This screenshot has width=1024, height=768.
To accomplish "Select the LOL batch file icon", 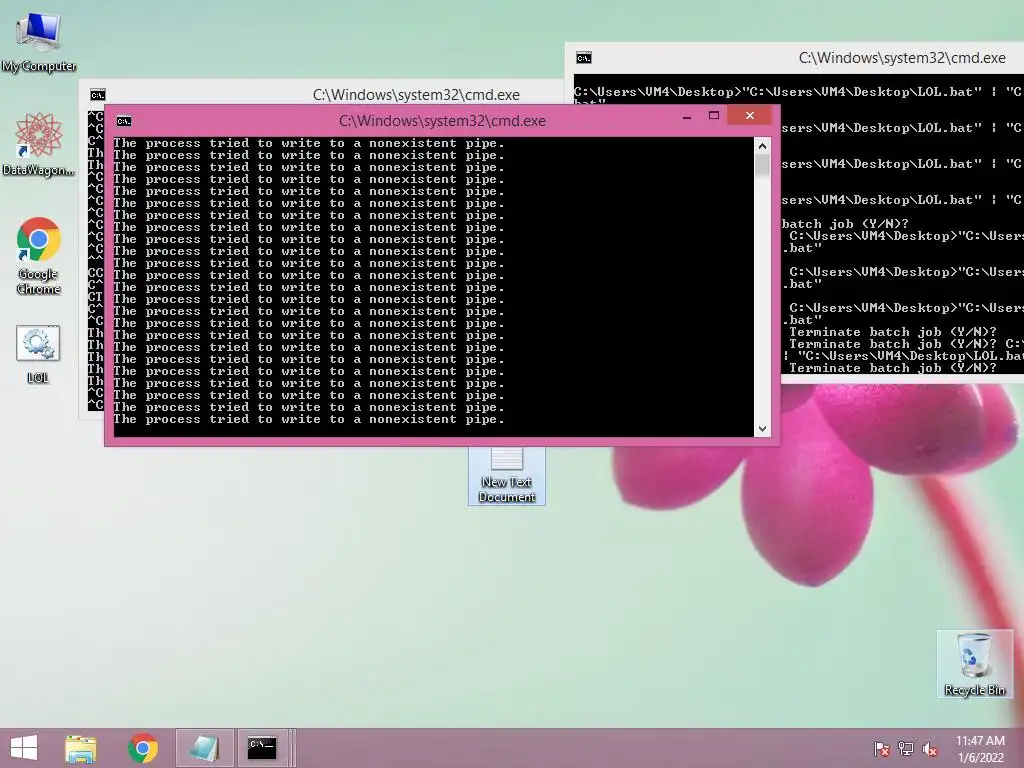I will coord(38,354).
